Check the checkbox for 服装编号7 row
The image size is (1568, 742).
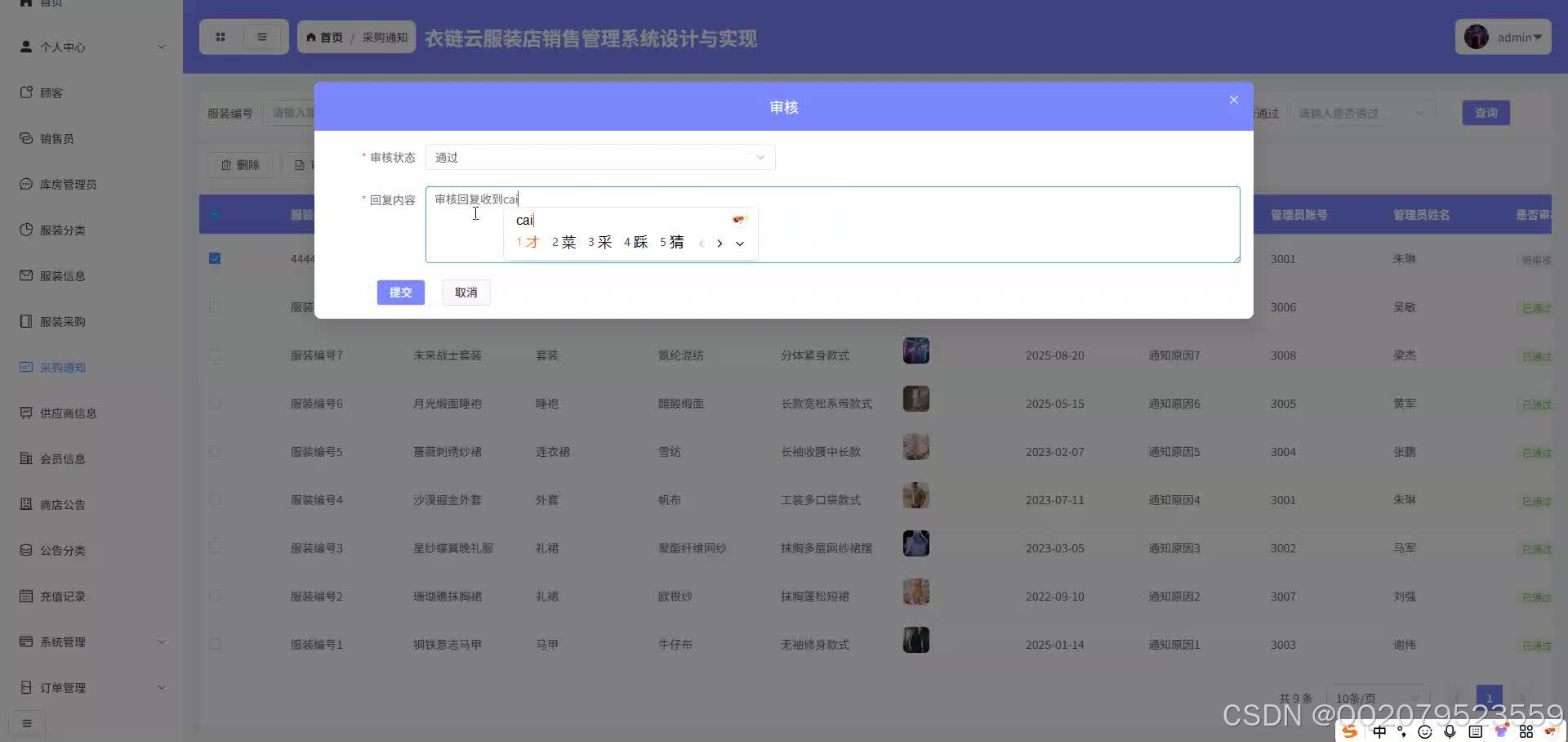[215, 355]
